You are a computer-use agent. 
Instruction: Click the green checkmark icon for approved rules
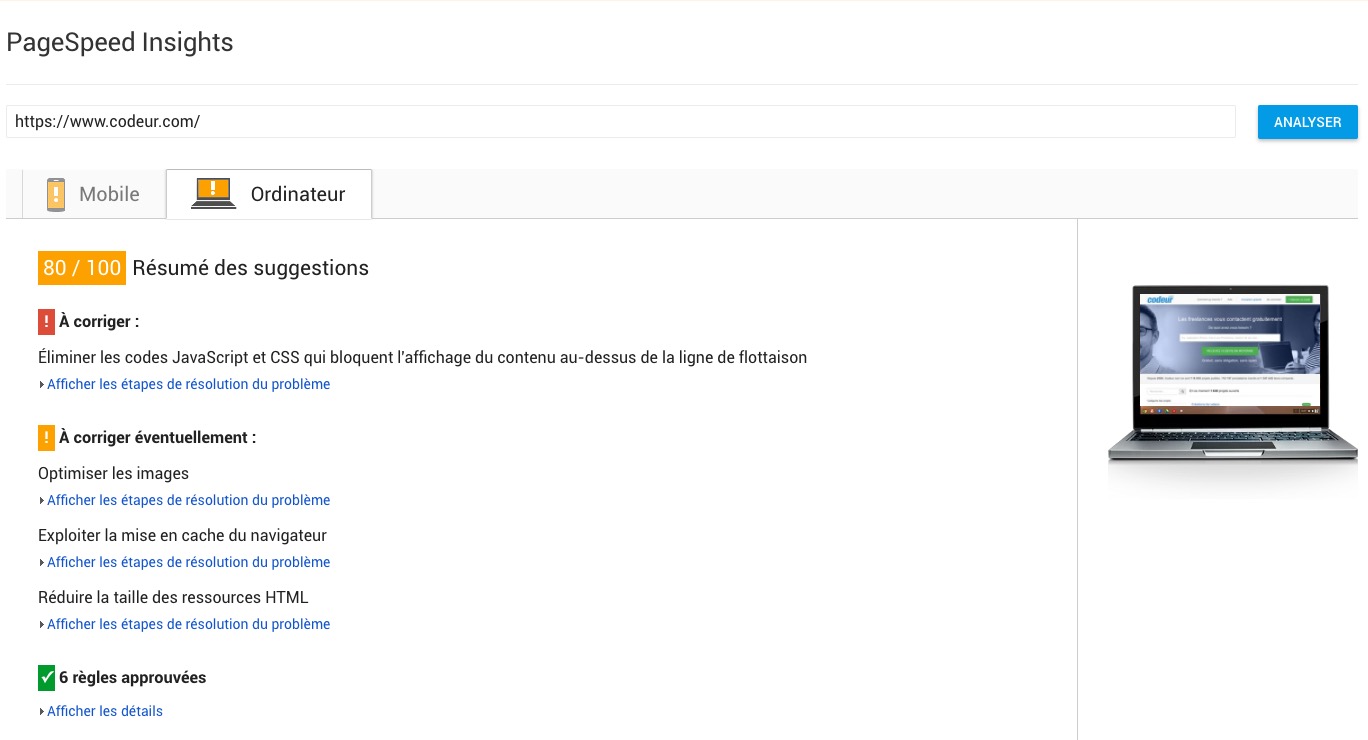46,678
